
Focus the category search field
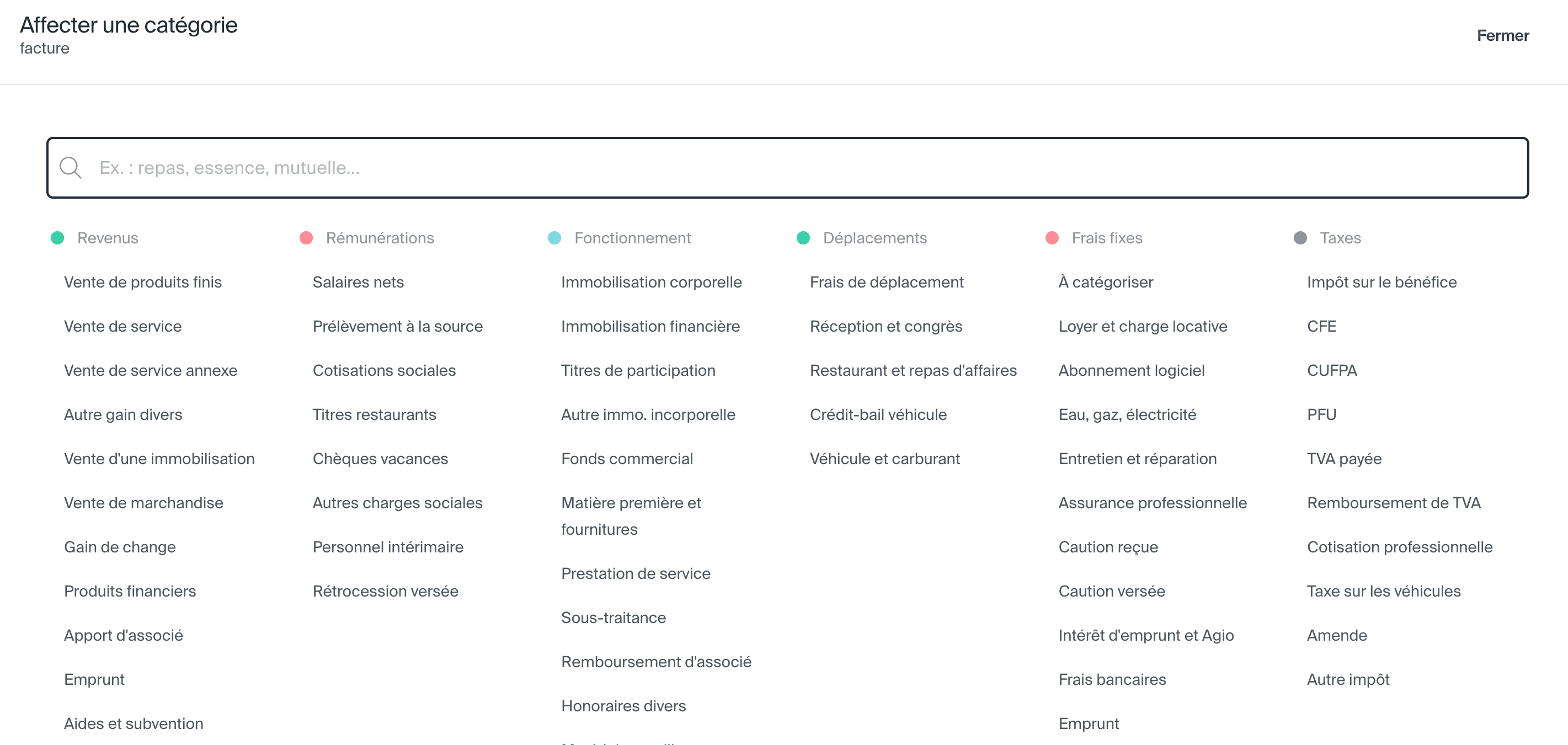pos(791,167)
